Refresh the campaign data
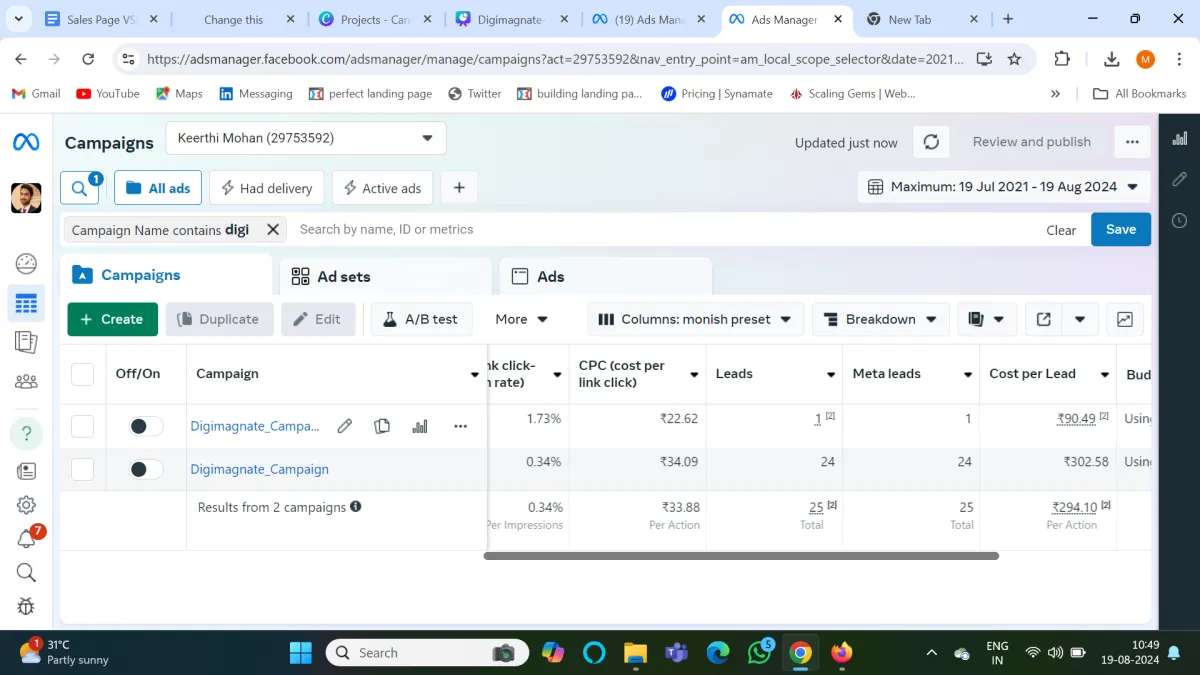Image resolution: width=1200 pixels, height=675 pixels. click(x=931, y=142)
